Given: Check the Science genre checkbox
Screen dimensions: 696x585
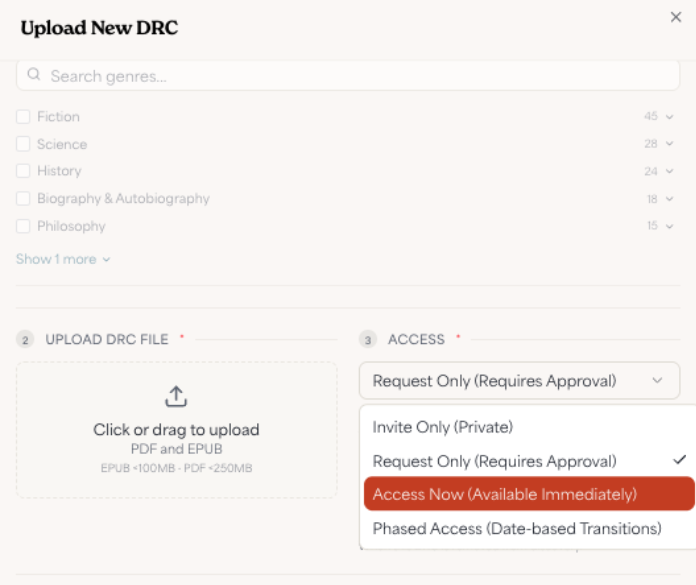Looking at the screenshot, I should pos(23,144).
